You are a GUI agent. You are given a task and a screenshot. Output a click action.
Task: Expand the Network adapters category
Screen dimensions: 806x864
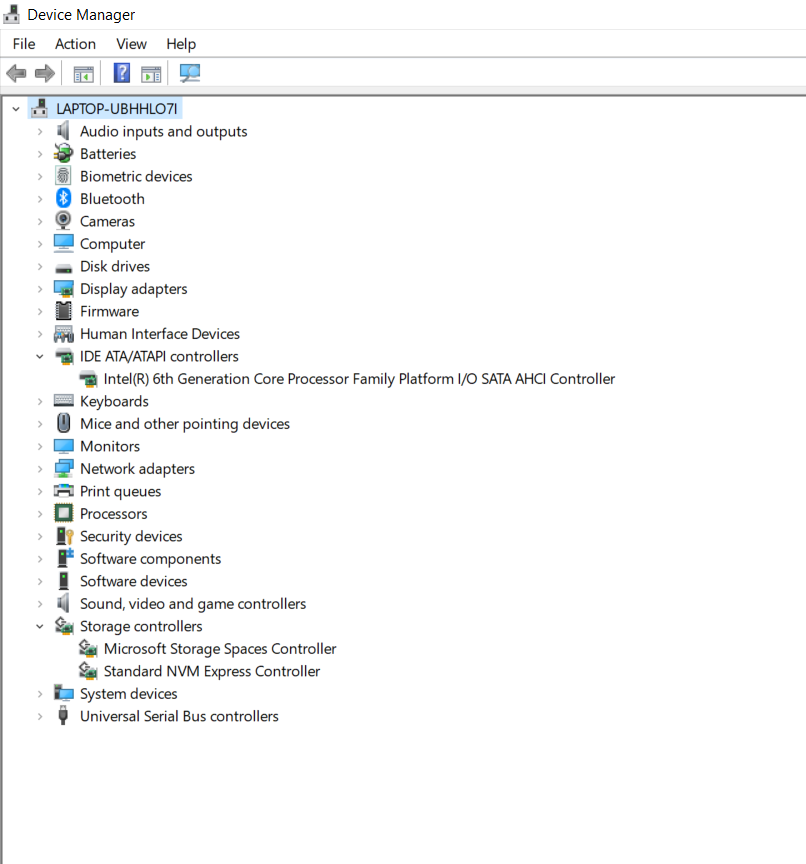40,468
